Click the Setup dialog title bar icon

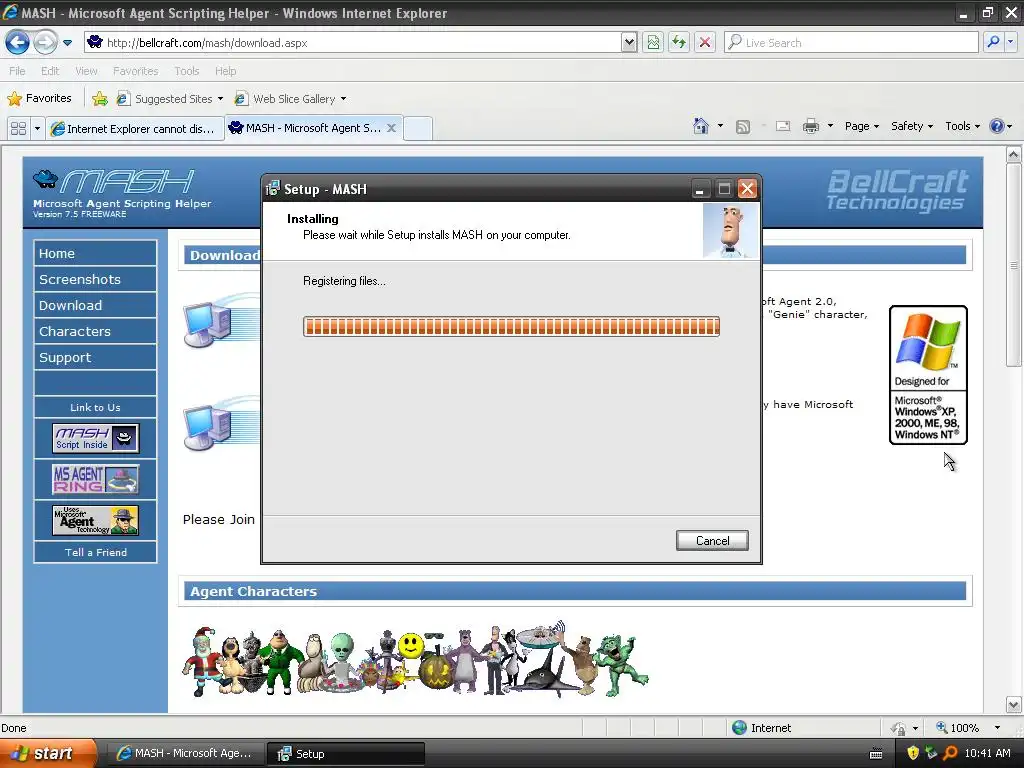pos(273,189)
